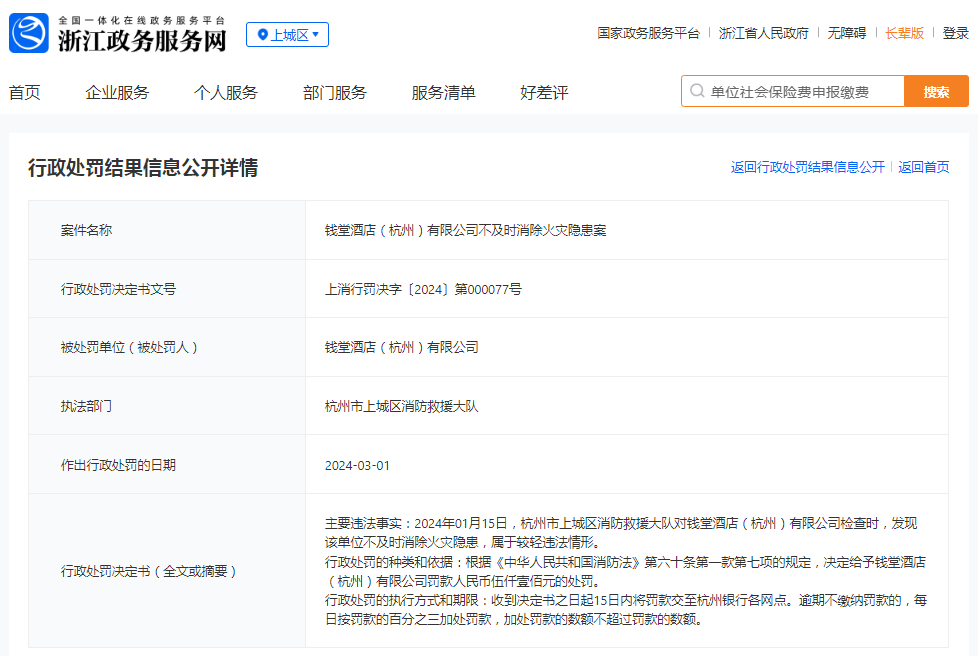Image resolution: width=978 pixels, height=656 pixels.
Task: Click the 作出行政处罚的日期 label
Action: click(118, 465)
